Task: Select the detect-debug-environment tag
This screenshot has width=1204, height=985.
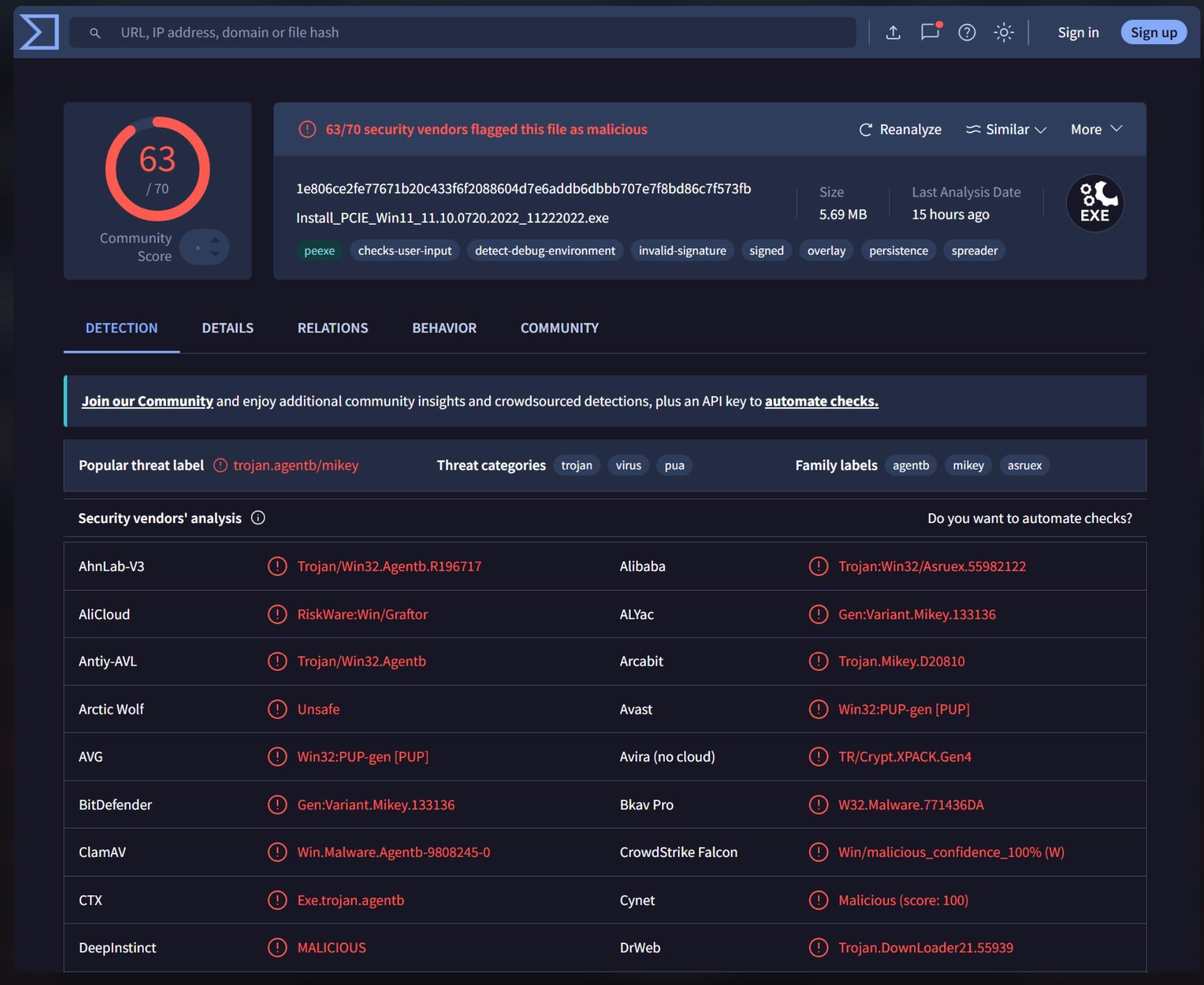Action: click(545, 251)
